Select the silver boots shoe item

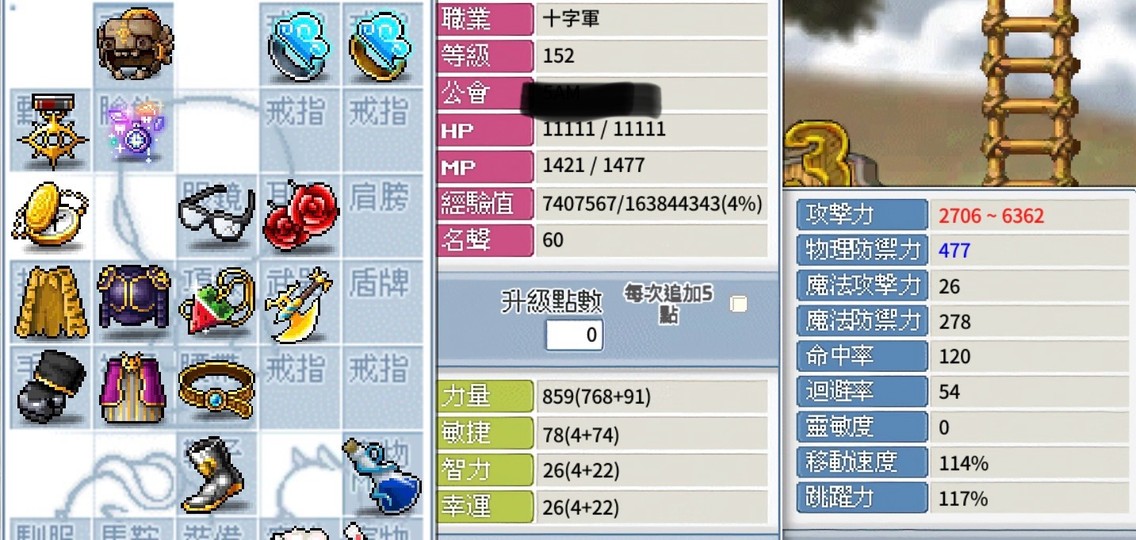click(x=213, y=474)
